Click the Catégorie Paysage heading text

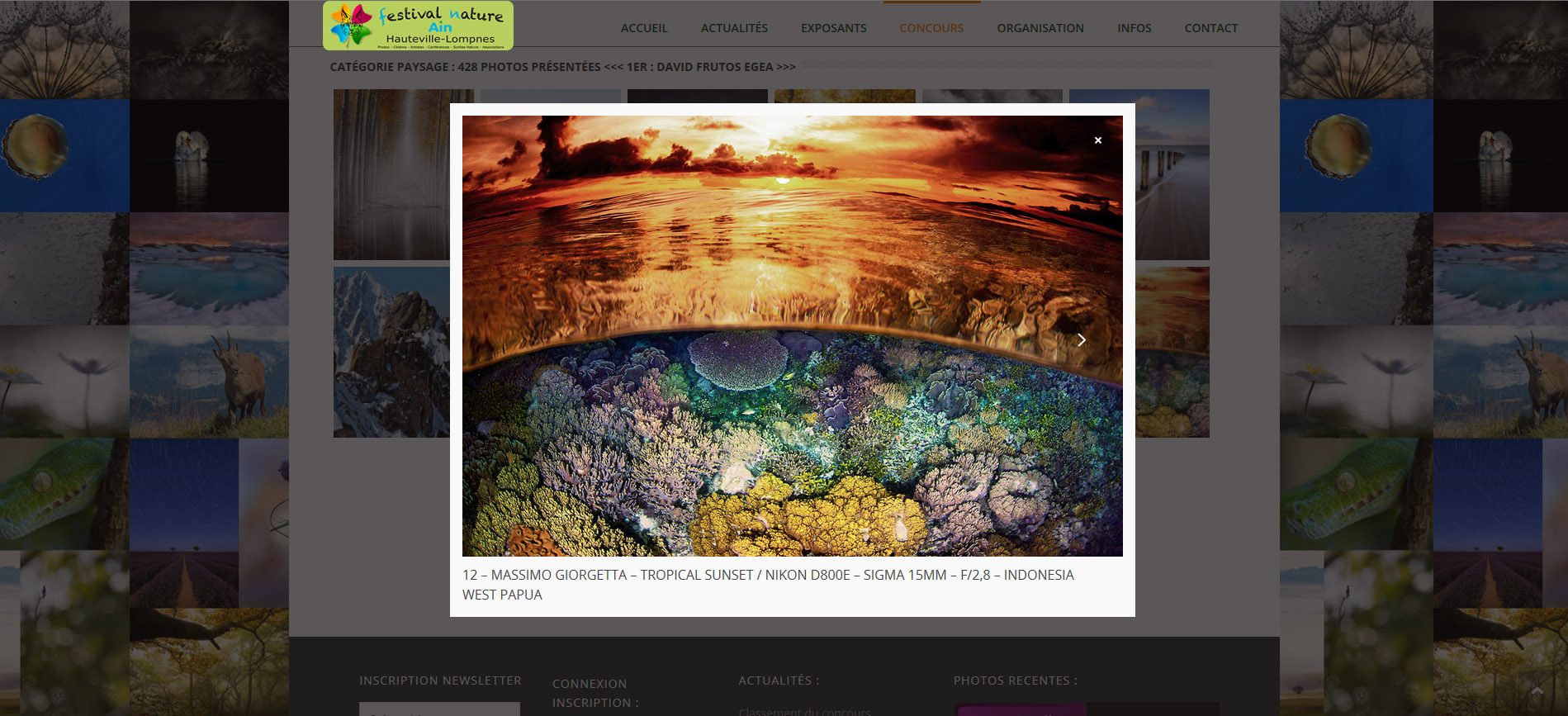click(x=562, y=67)
